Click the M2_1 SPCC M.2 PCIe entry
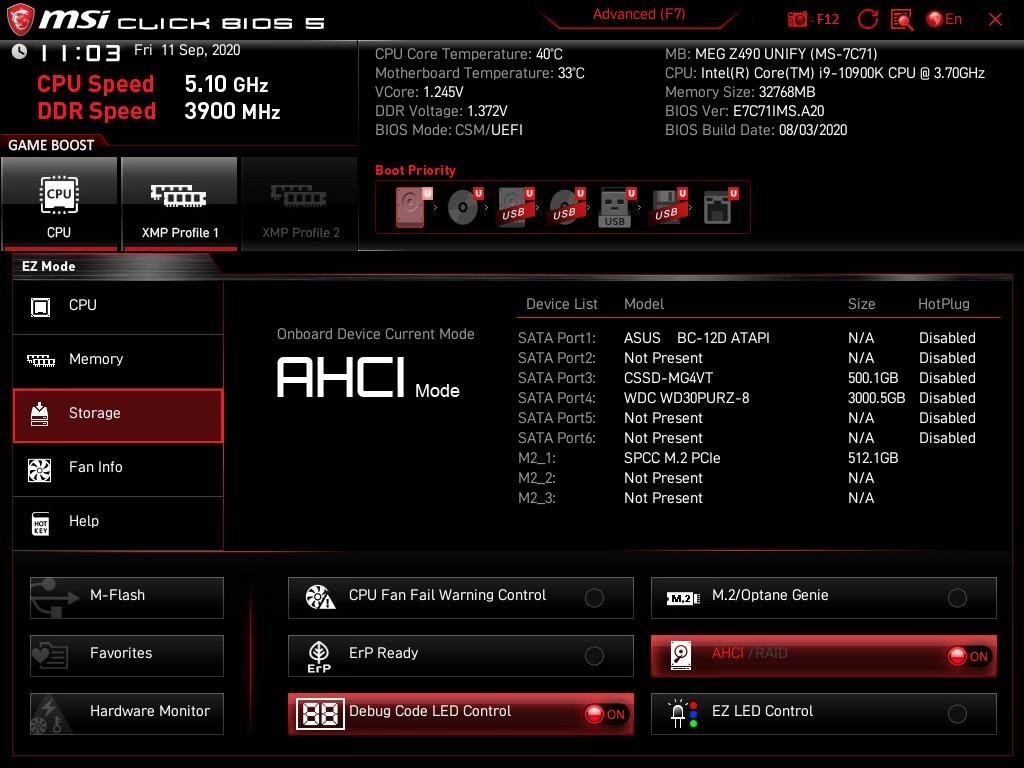 pos(672,458)
